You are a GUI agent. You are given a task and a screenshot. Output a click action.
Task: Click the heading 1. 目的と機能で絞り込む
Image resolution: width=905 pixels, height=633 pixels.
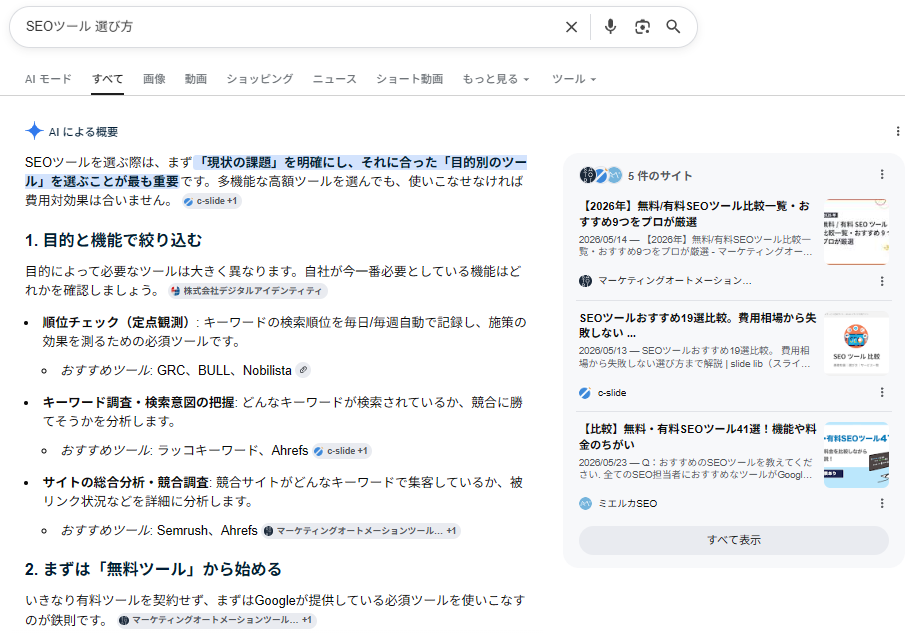[x=114, y=240]
